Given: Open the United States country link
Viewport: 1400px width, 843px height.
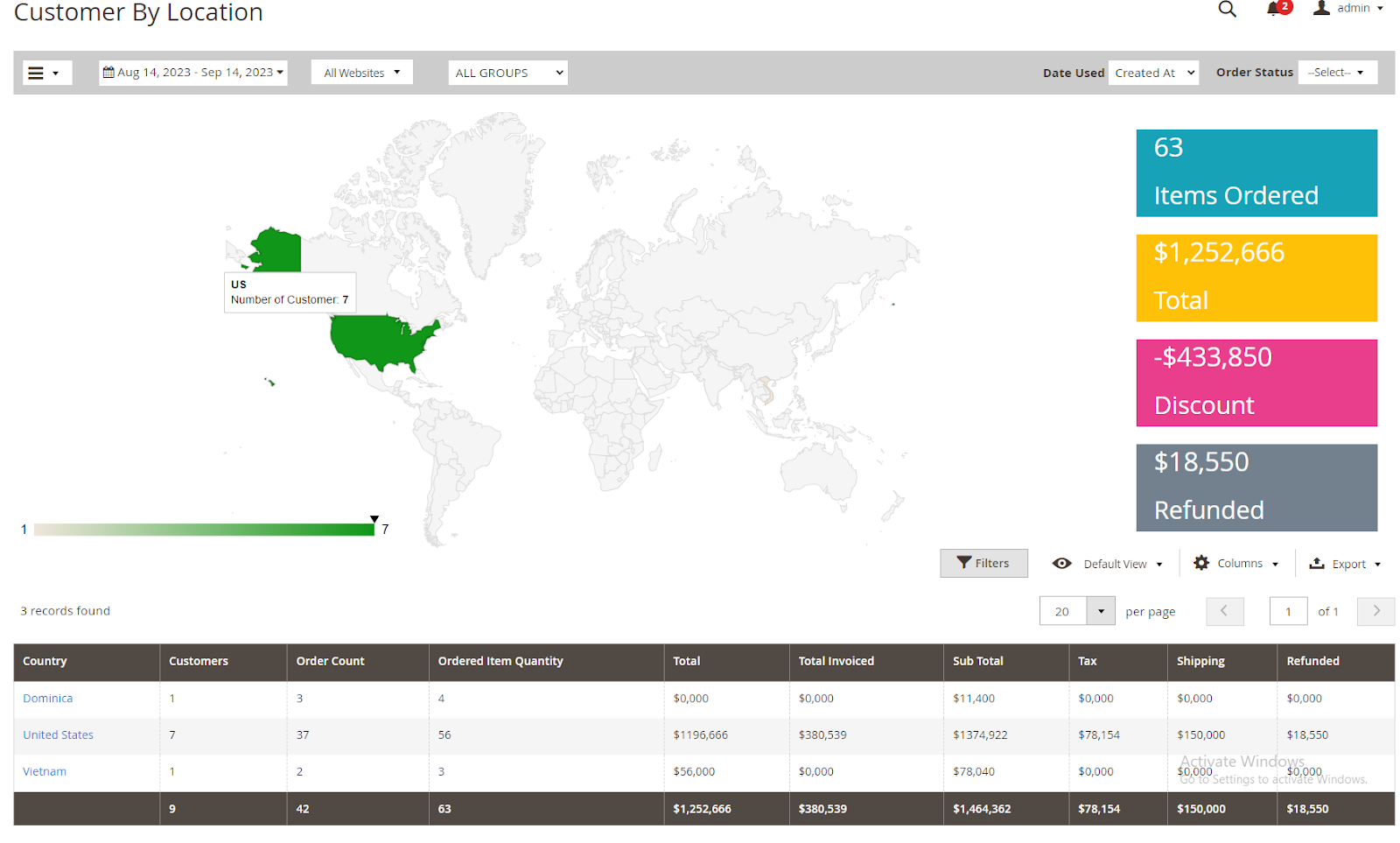Looking at the screenshot, I should 58,735.
